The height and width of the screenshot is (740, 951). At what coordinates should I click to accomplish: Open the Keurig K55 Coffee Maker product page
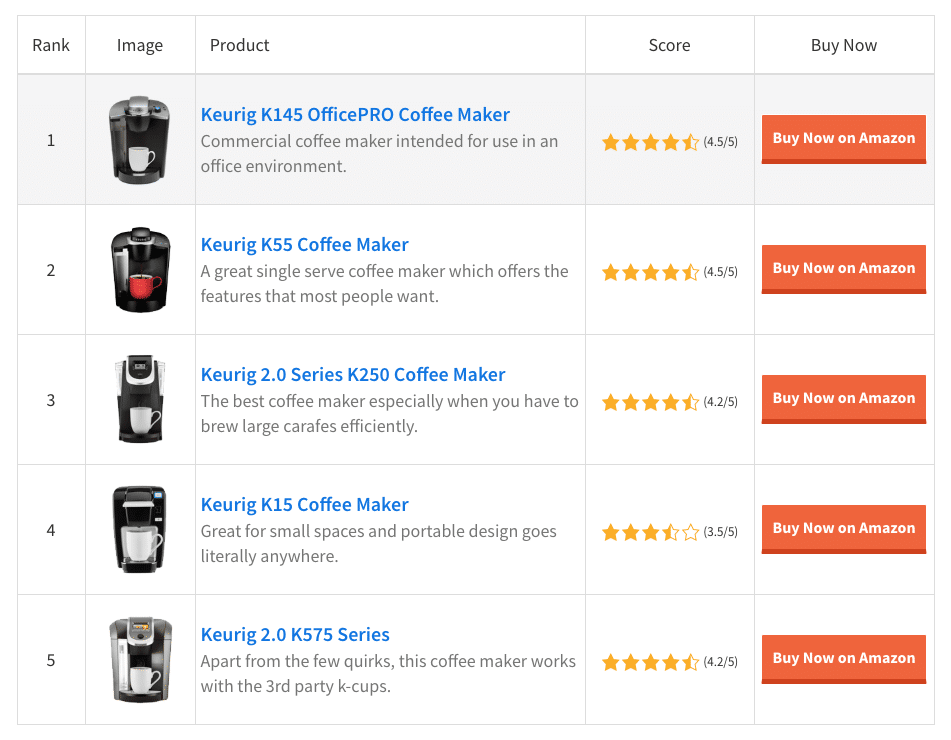[x=304, y=244]
